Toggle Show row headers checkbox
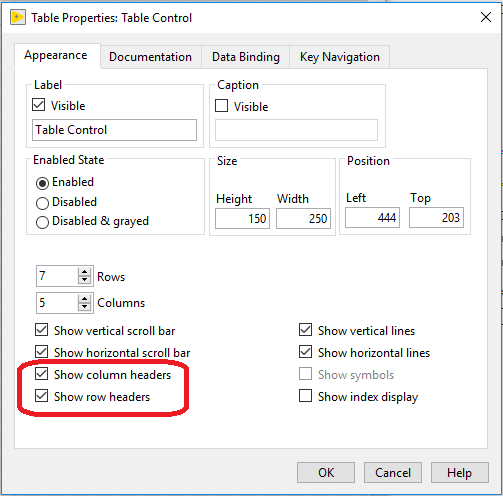The width and height of the screenshot is (503, 496). pos(41,396)
